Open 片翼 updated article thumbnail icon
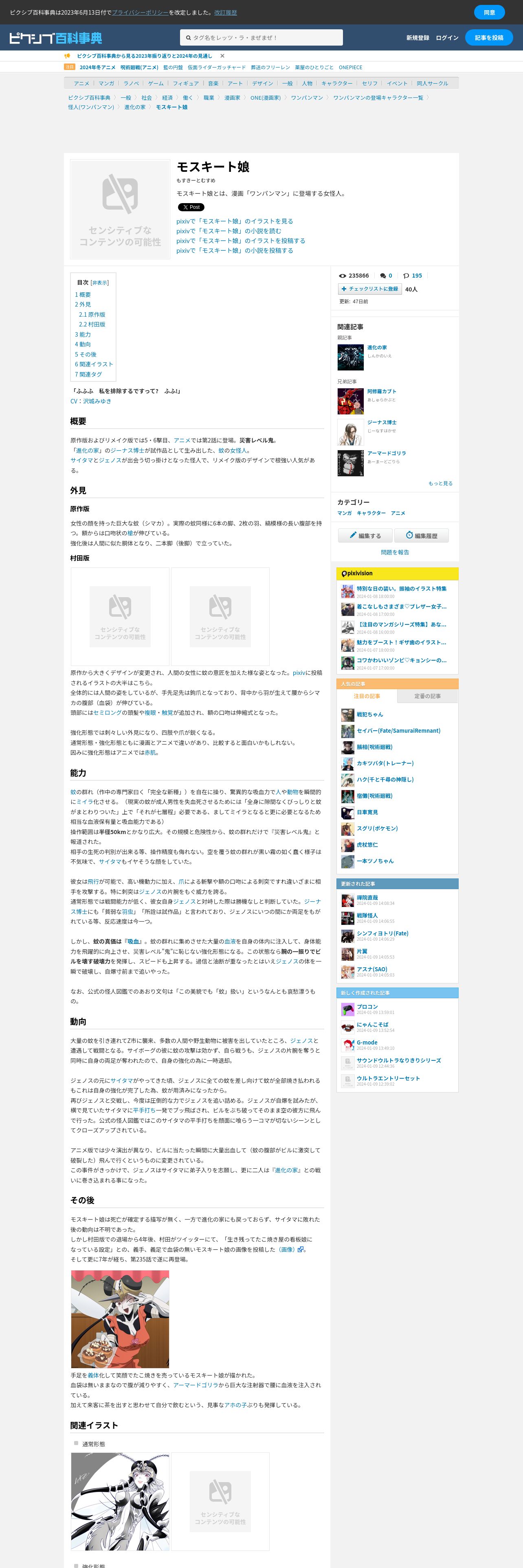Viewport: 523px width, 1568px height. (348, 955)
